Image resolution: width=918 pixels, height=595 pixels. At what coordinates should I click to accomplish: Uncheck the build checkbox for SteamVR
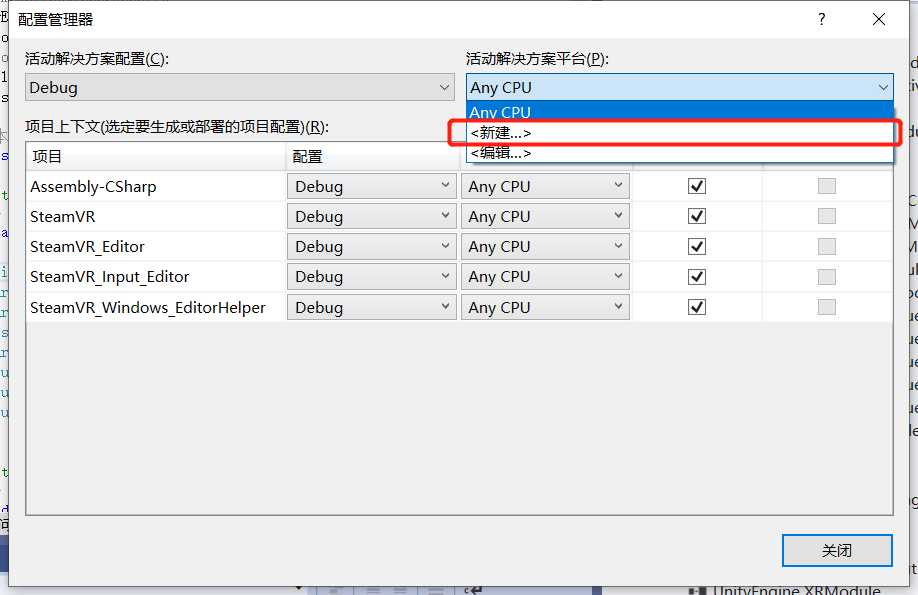coord(697,216)
